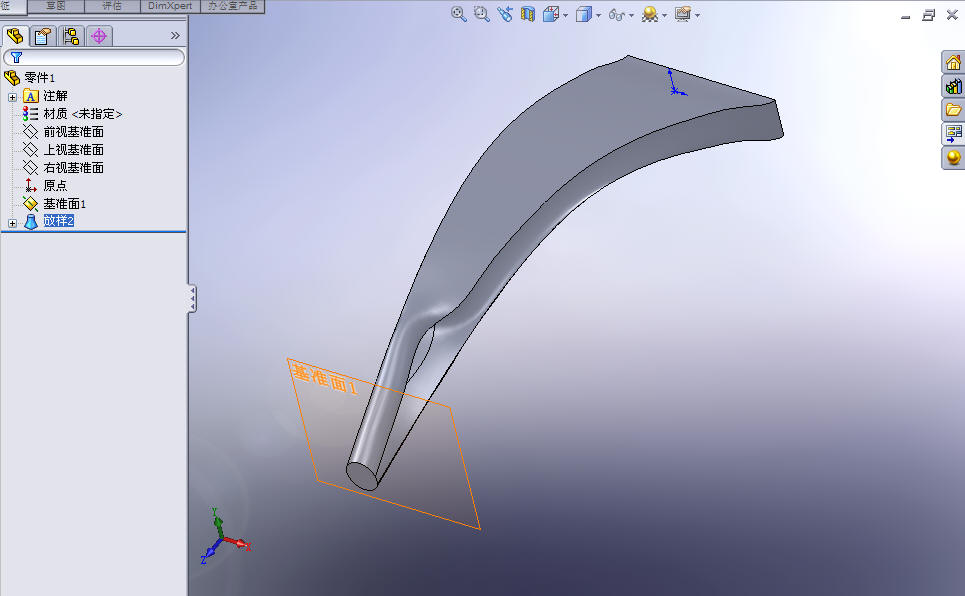The height and width of the screenshot is (596, 965).
Task: Click the Zoom to Fit magnifier icon
Action: (458, 14)
